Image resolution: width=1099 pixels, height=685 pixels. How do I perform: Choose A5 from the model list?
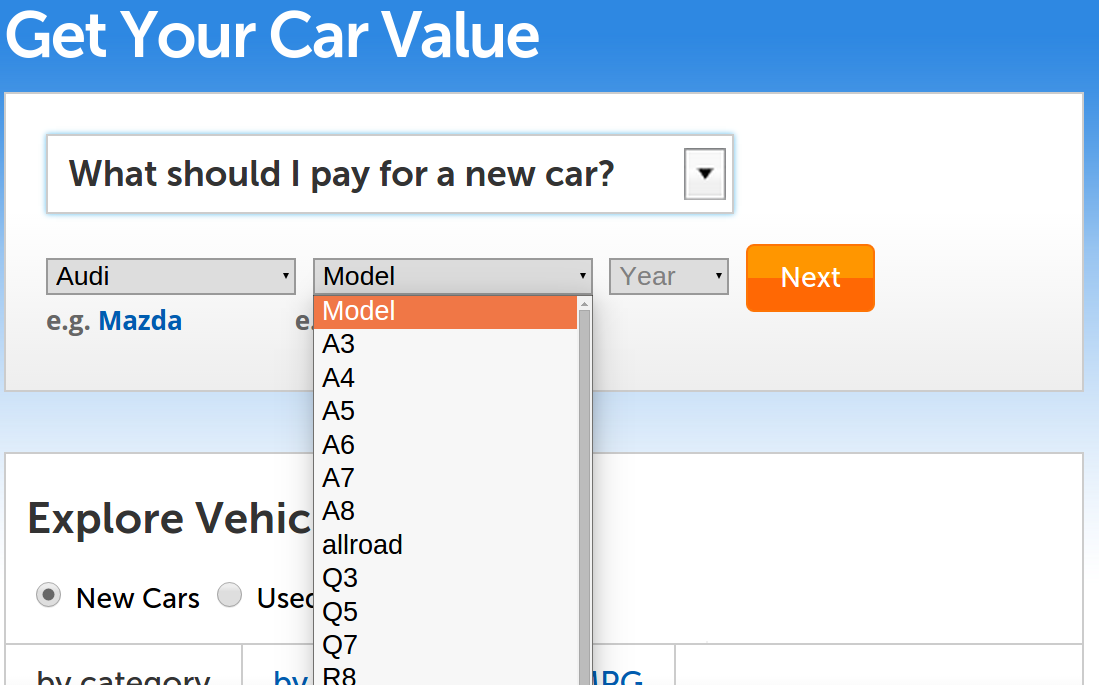[445, 411]
